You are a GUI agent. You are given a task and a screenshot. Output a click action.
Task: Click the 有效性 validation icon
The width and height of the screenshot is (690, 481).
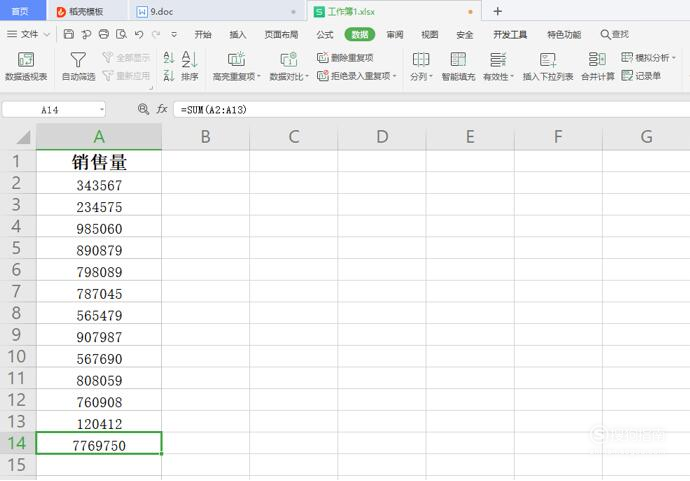click(x=498, y=59)
